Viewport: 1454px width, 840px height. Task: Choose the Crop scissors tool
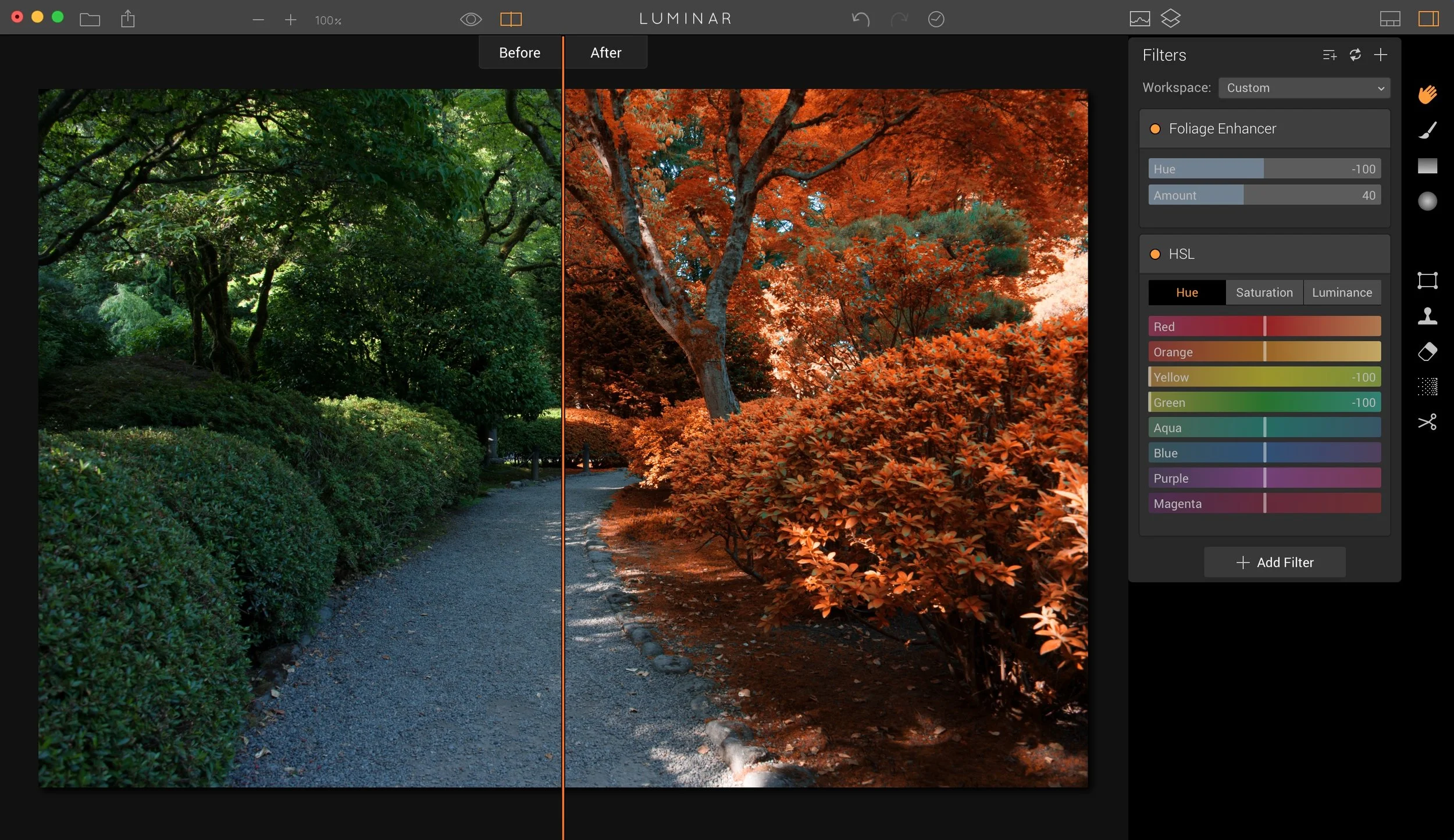1428,421
